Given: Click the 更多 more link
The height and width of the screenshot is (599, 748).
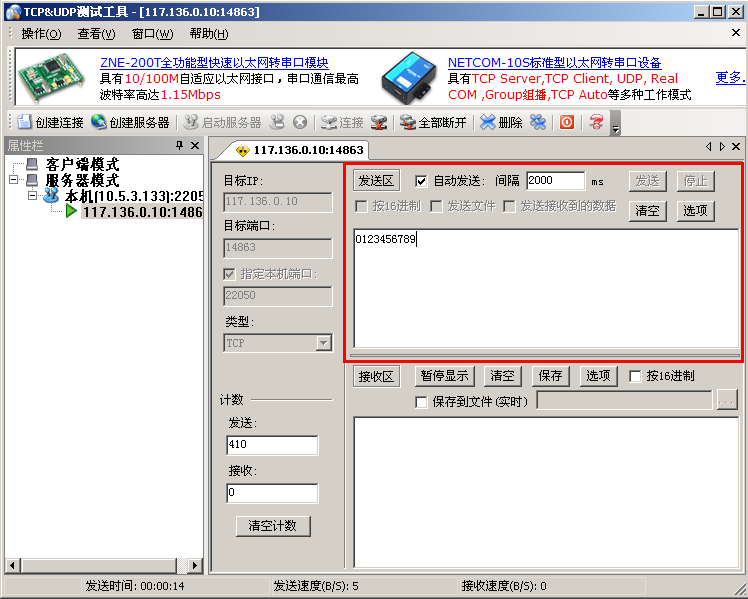Looking at the screenshot, I should (730, 77).
